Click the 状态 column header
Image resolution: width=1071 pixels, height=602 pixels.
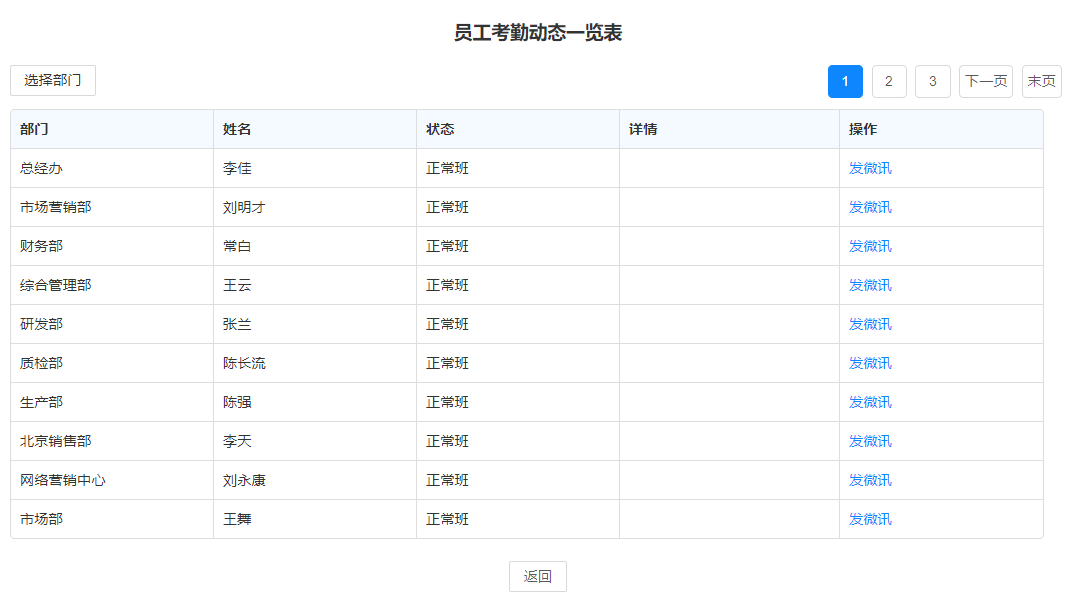(440, 129)
